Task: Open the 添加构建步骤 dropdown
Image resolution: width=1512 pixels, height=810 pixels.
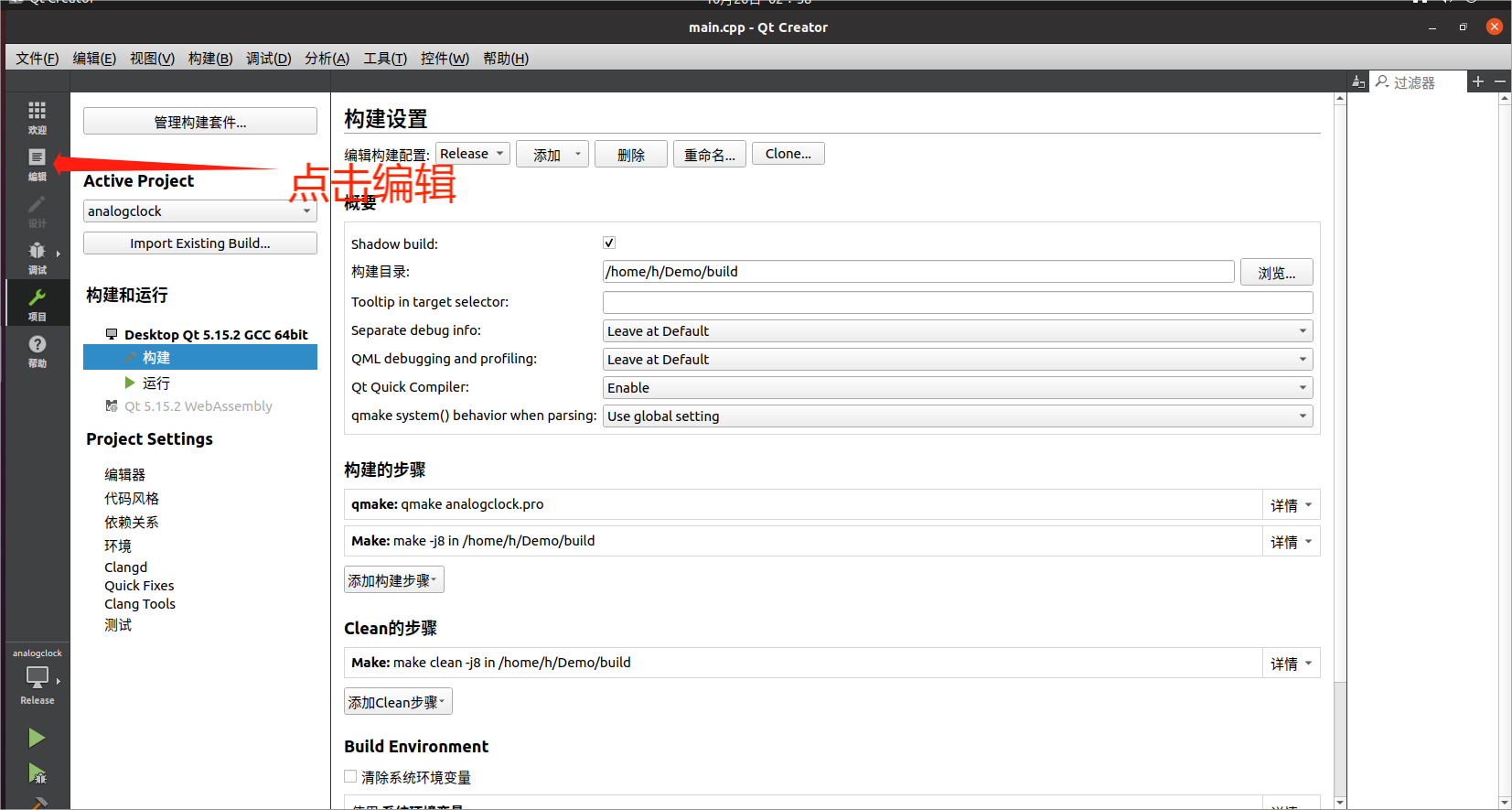Action: click(x=394, y=580)
